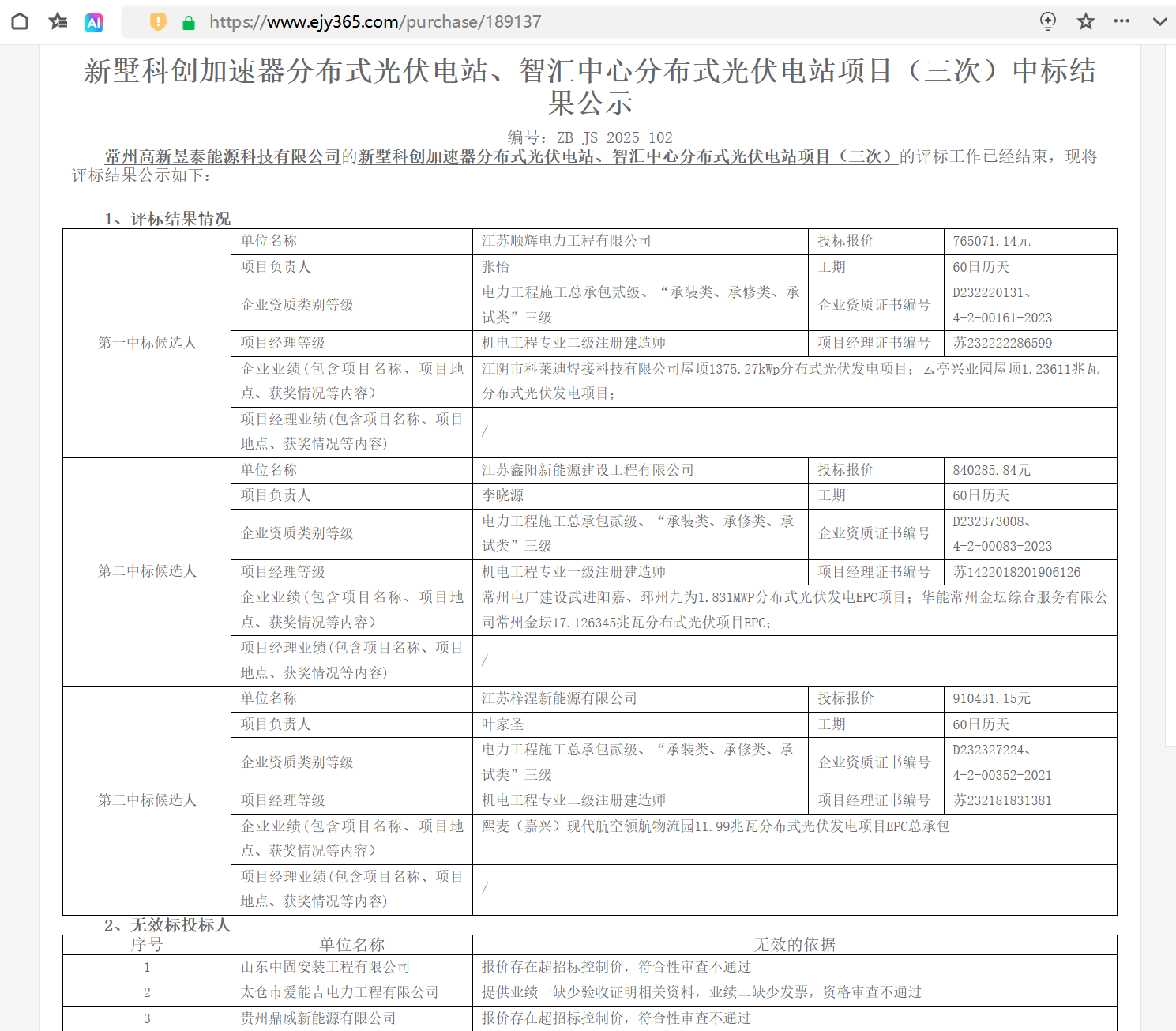This screenshot has width=1176, height=1031.
Task: Click 山东中固安装工程有限公司 in invalid bidders table
Action: [325, 967]
